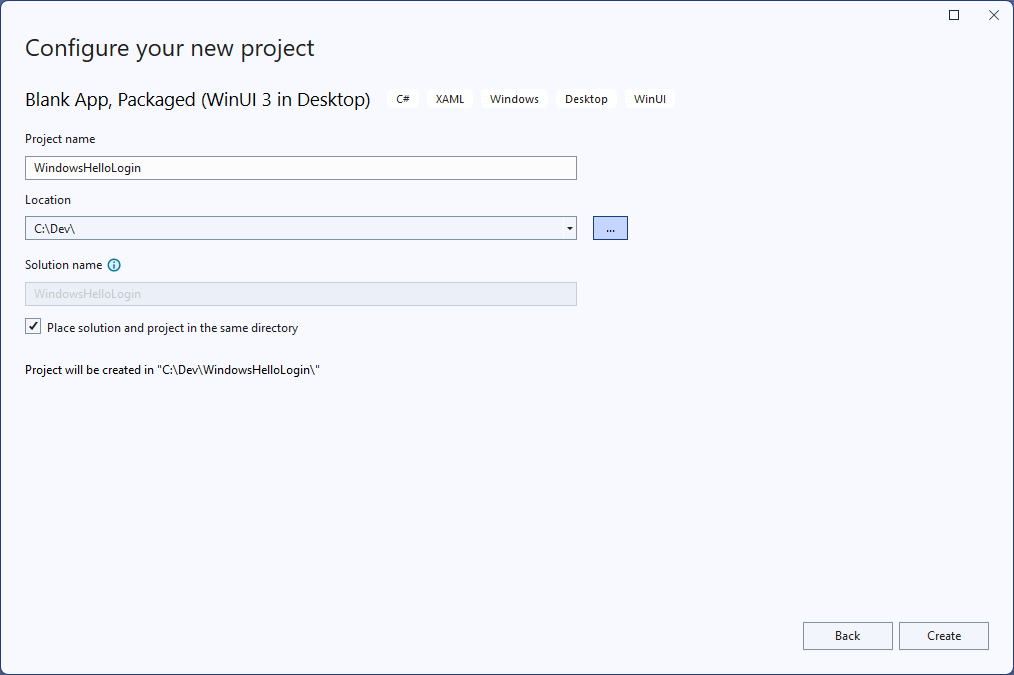The image size is (1014, 675).
Task: Click the Desktop tag badge
Action: (586, 99)
